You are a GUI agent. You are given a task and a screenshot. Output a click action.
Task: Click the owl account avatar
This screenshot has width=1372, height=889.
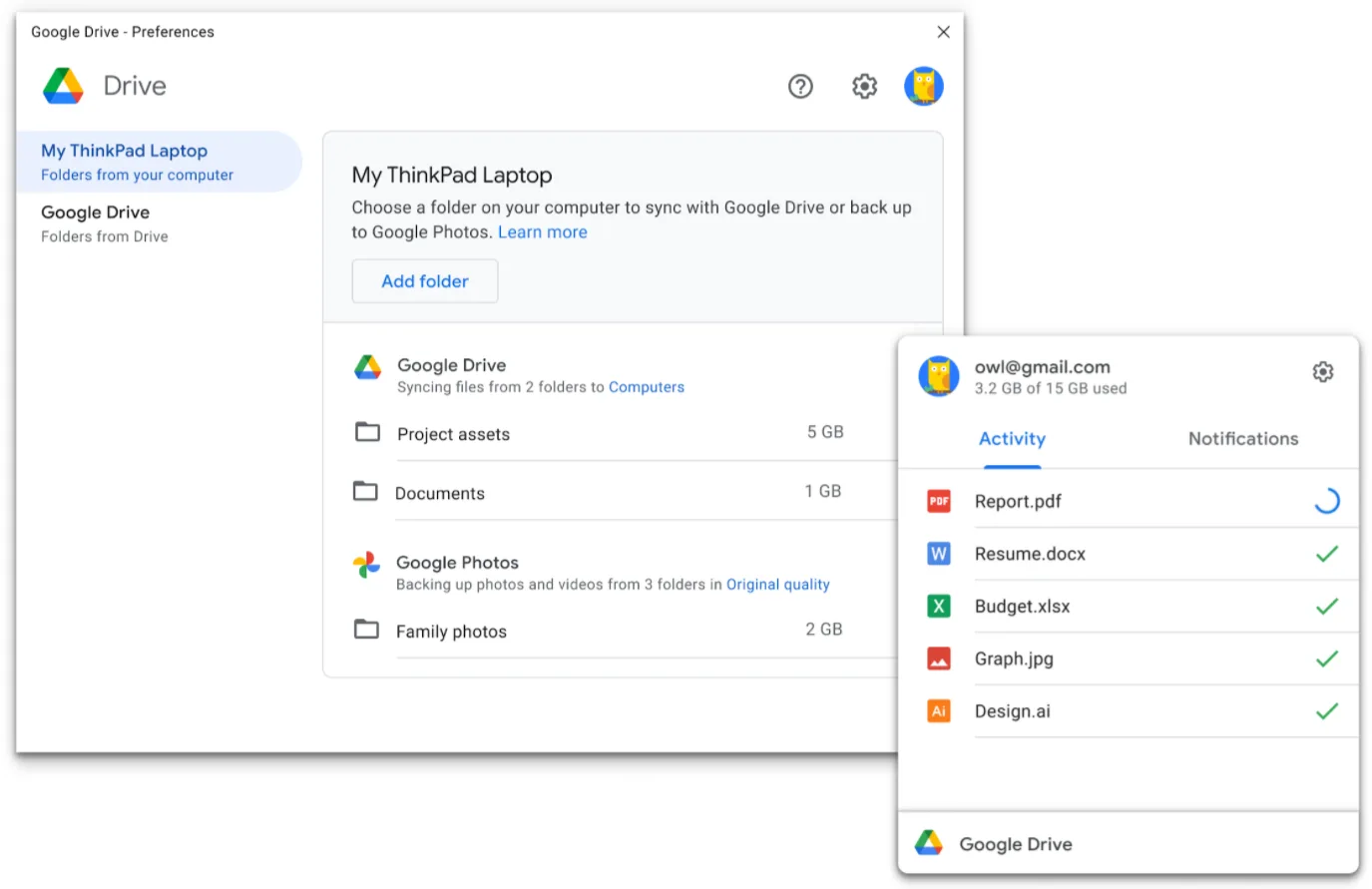[x=924, y=86]
